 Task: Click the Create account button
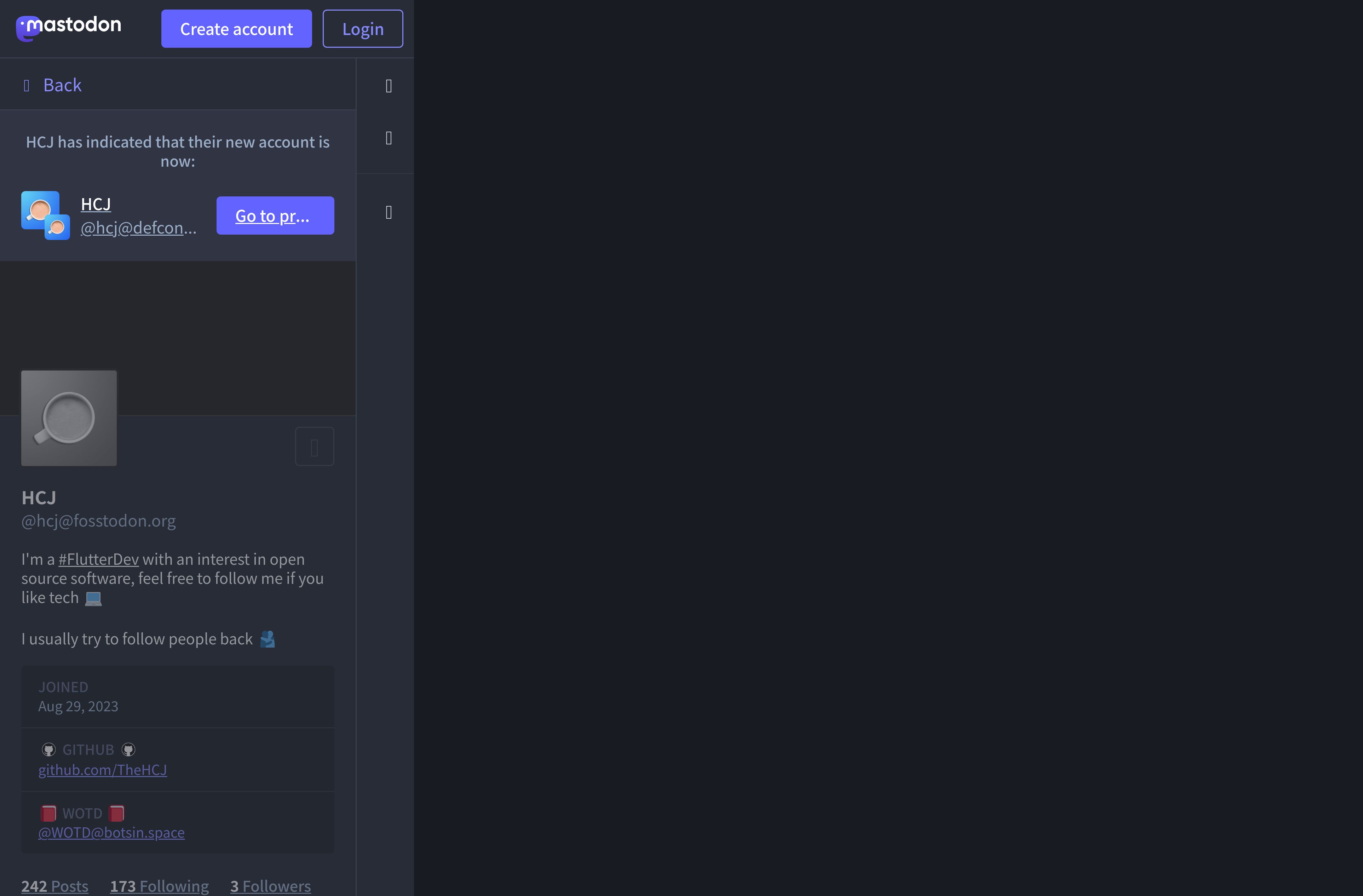pos(236,29)
